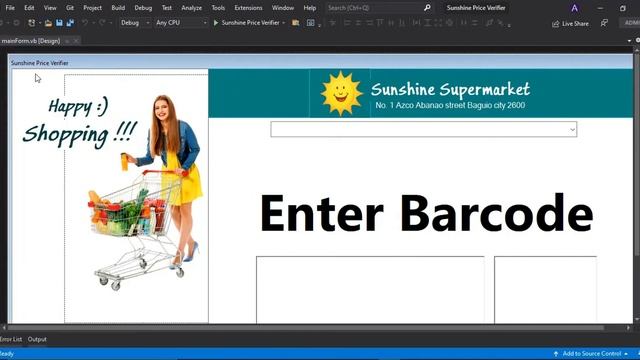Click the large left empty text box
This screenshot has width=640, height=360.
pyautogui.click(x=370, y=290)
